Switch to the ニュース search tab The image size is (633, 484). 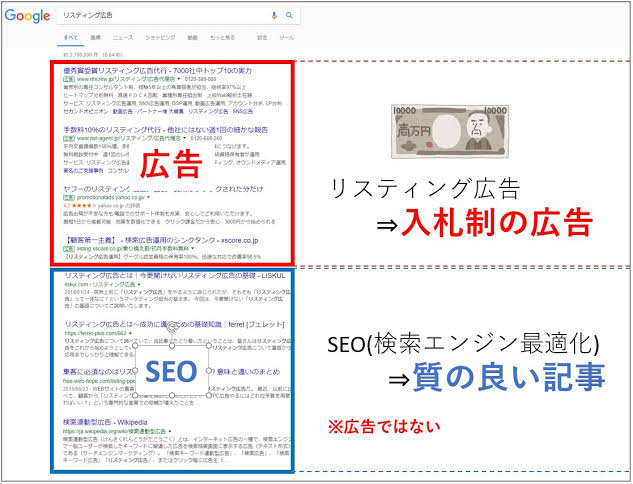click(x=122, y=37)
